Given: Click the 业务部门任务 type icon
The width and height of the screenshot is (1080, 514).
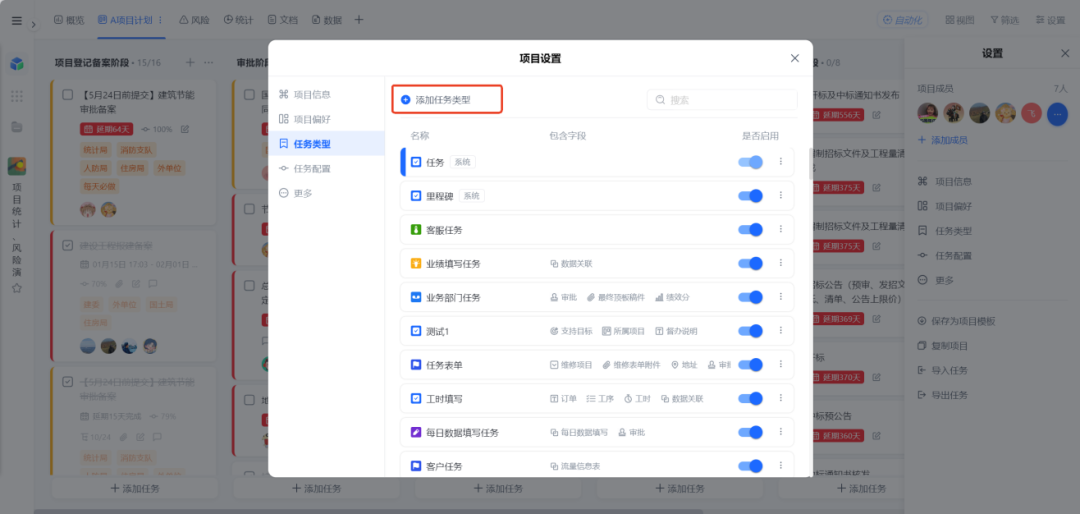Looking at the screenshot, I should pos(416,297).
